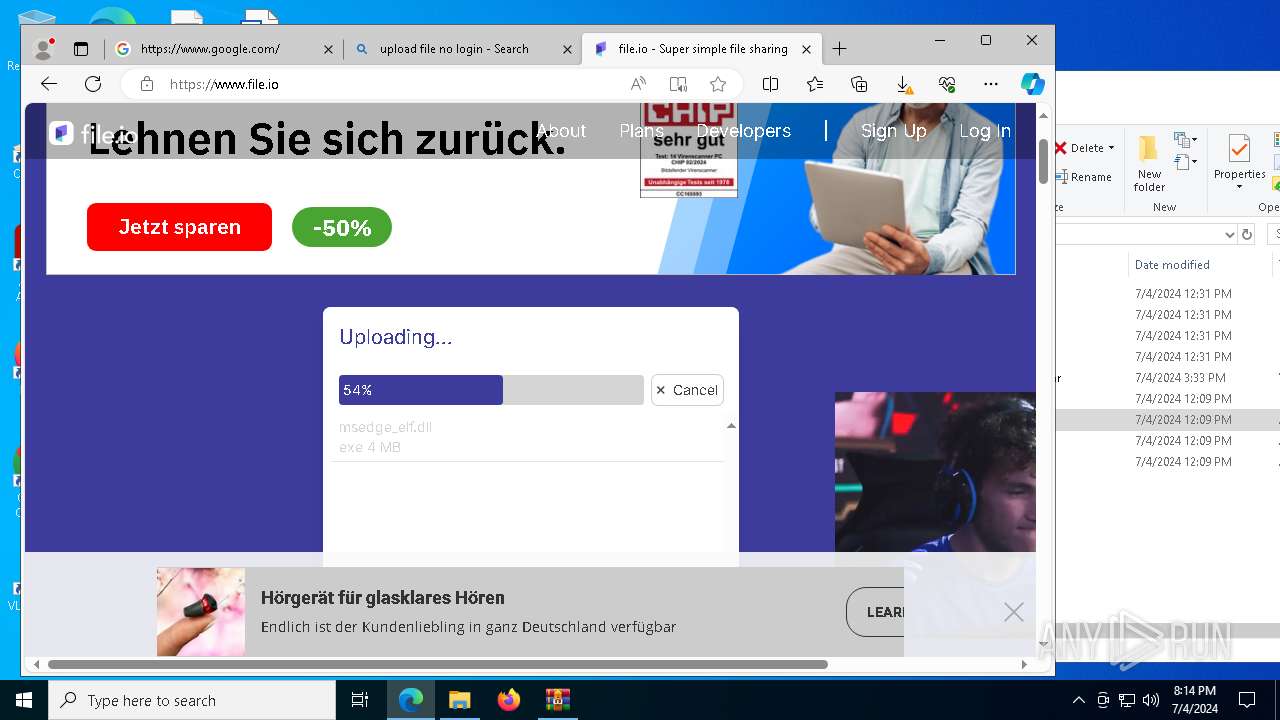Open Windows Start menu

click(24, 700)
